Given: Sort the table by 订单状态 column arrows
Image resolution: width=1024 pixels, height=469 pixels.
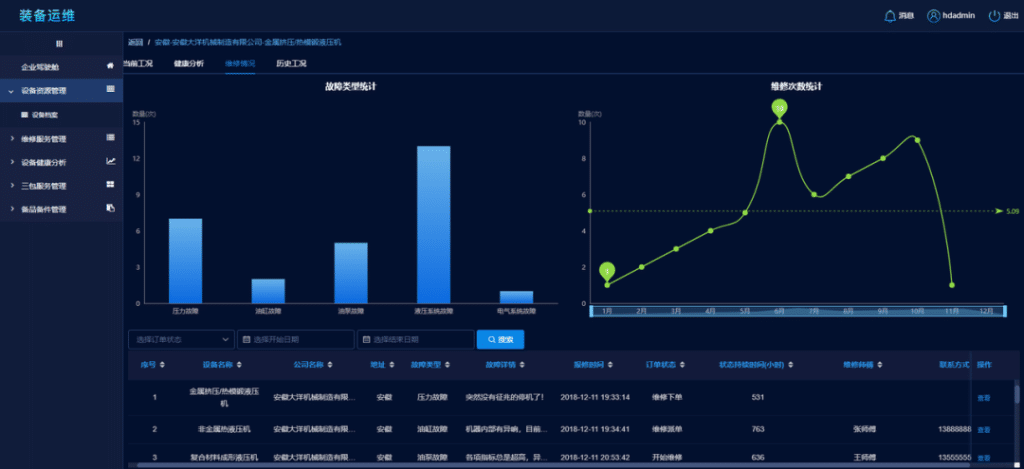Looking at the screenshot, I should point(682,364).
